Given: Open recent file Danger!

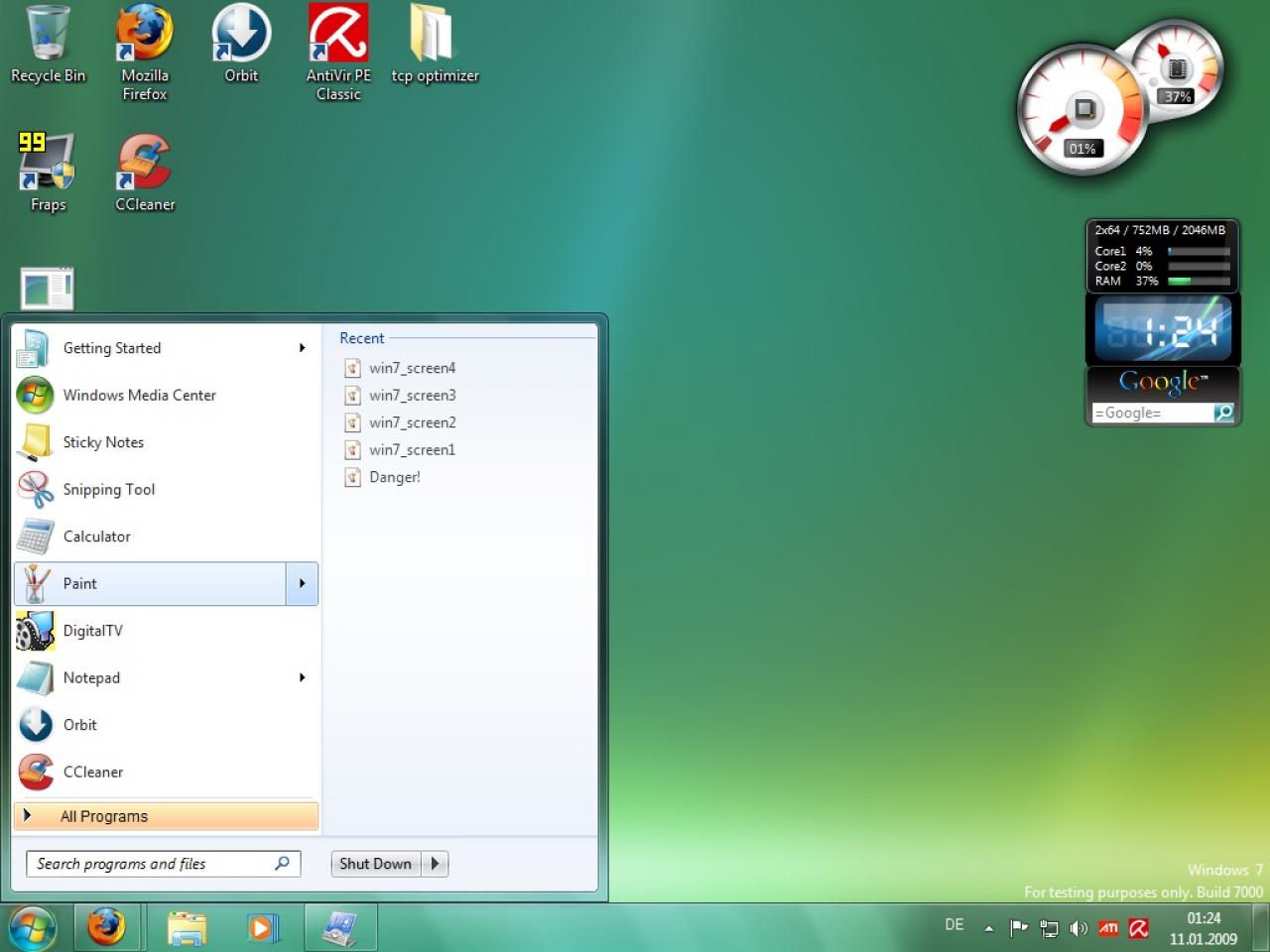Looking at the screenshot, I should 383,477.
